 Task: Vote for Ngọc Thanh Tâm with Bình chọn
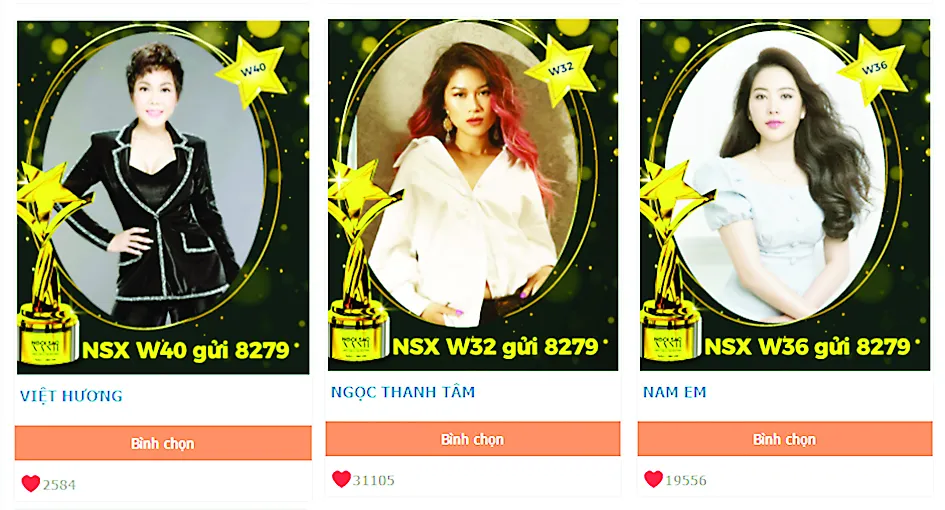click(x=473, y=439)
